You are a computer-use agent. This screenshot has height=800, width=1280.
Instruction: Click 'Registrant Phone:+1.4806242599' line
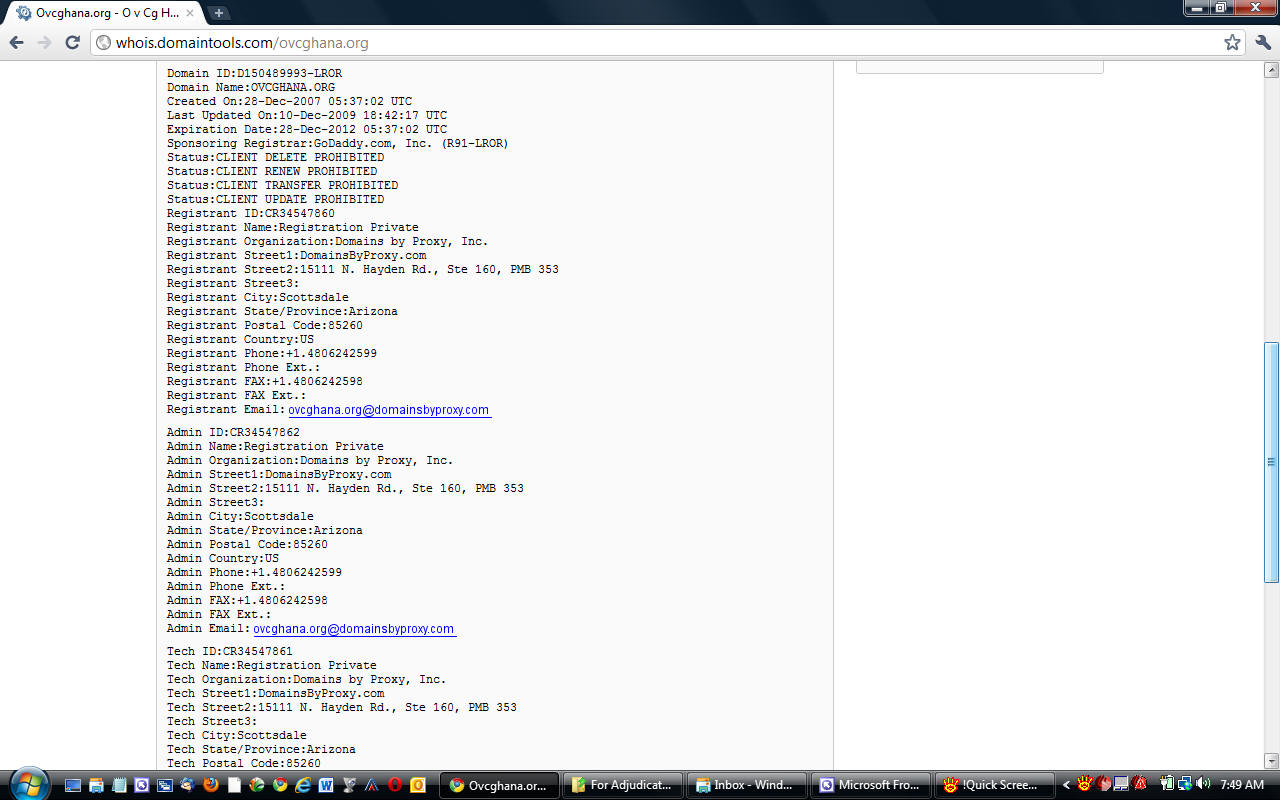tap(272, 354)
